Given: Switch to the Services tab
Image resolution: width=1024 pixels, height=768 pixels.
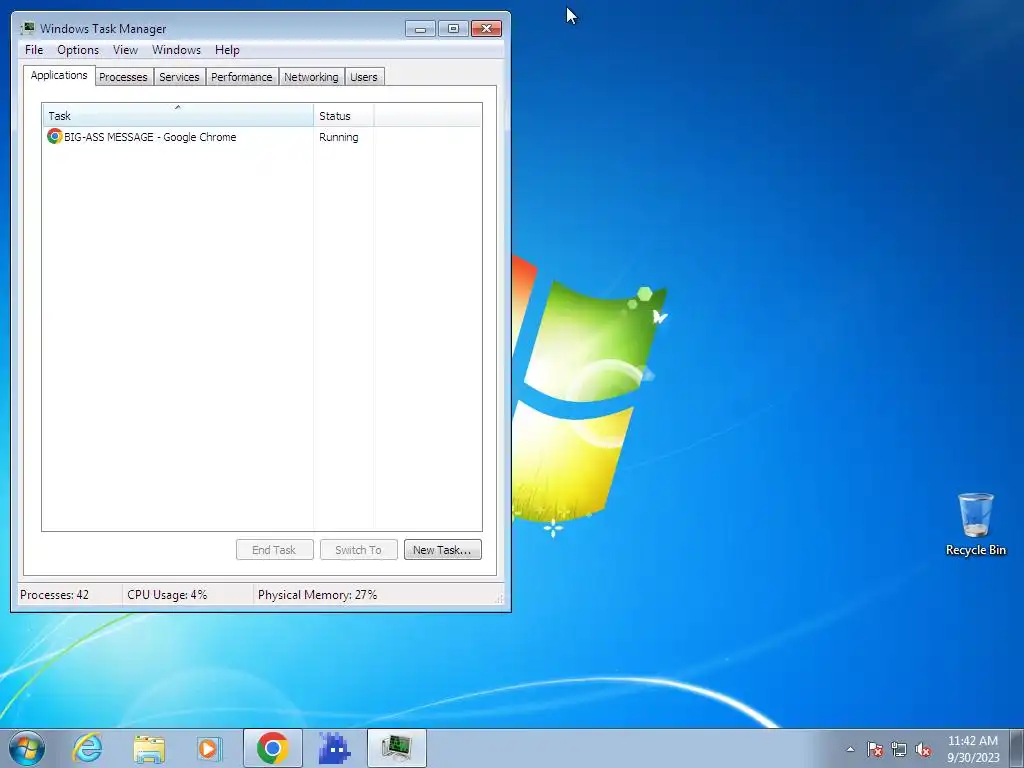Looking at the screenshot, I should click(x=179, y=77).
